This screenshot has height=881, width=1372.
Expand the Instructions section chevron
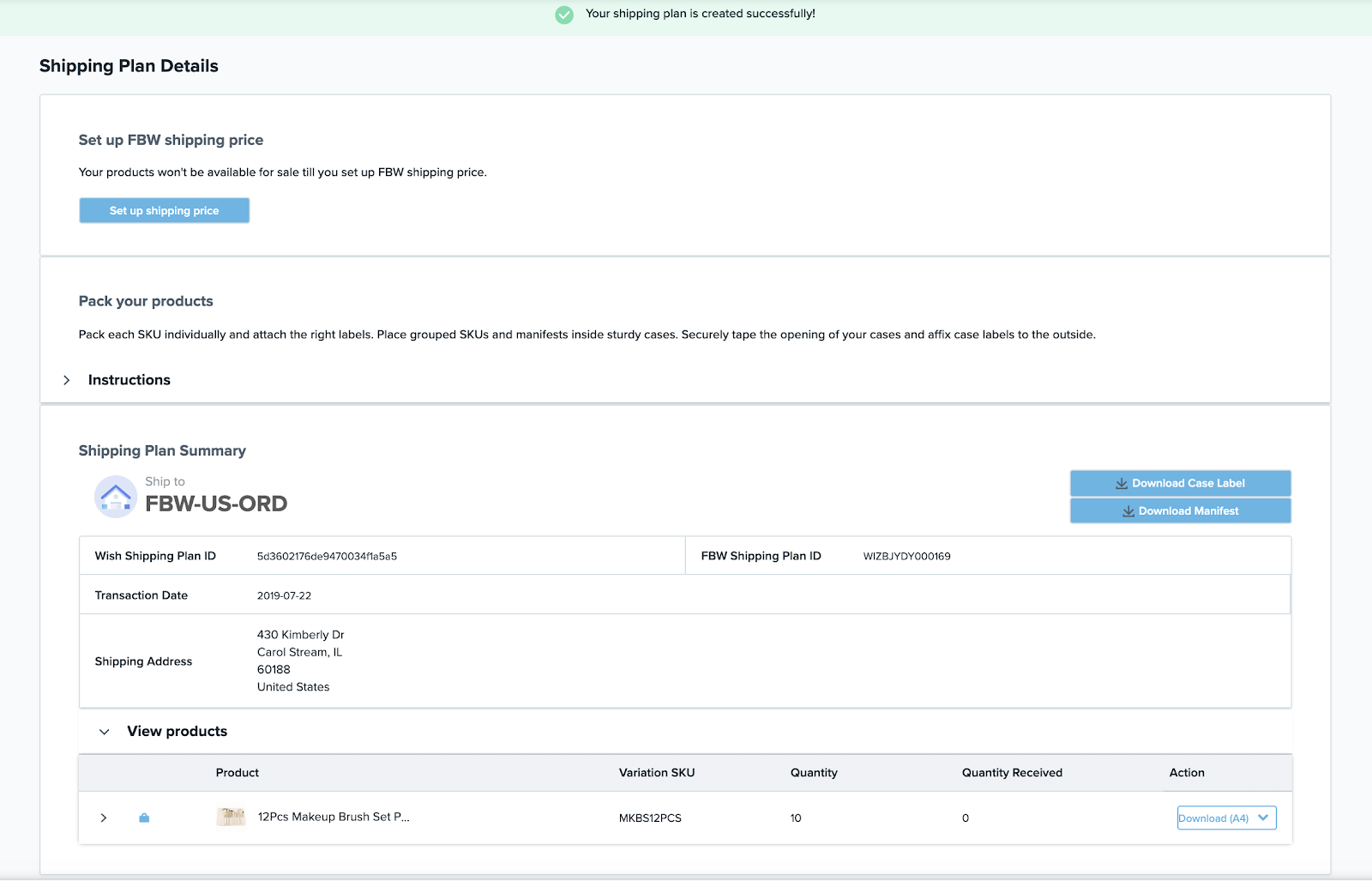coord(67,380)
